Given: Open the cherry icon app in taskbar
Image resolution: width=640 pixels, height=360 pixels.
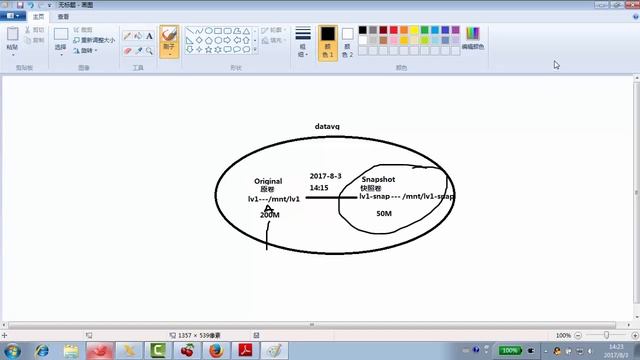Looking at the screenshot, I should (187, 351).
